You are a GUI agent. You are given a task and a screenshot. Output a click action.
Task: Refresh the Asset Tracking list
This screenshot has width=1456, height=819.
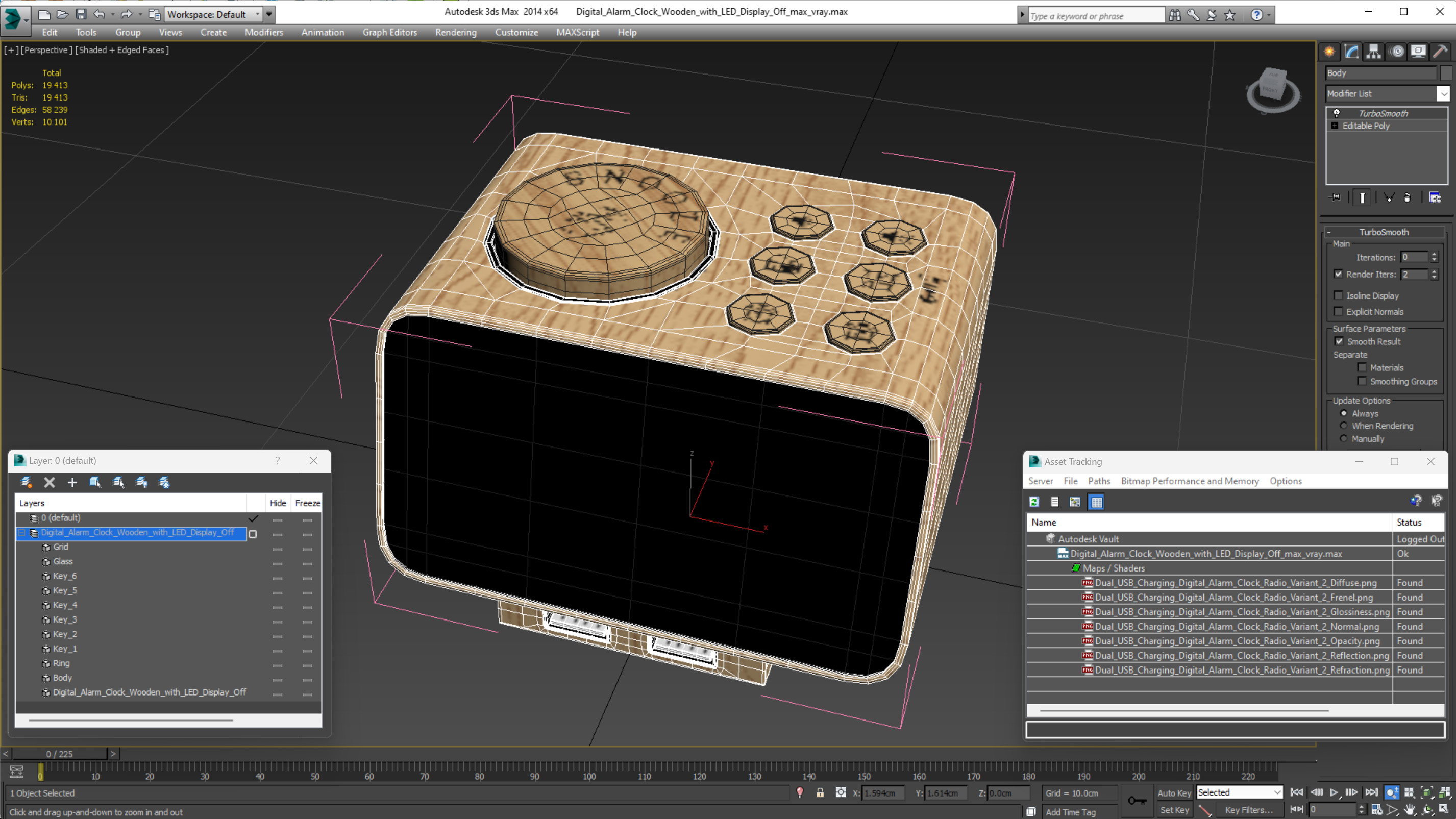(1034, 502)
